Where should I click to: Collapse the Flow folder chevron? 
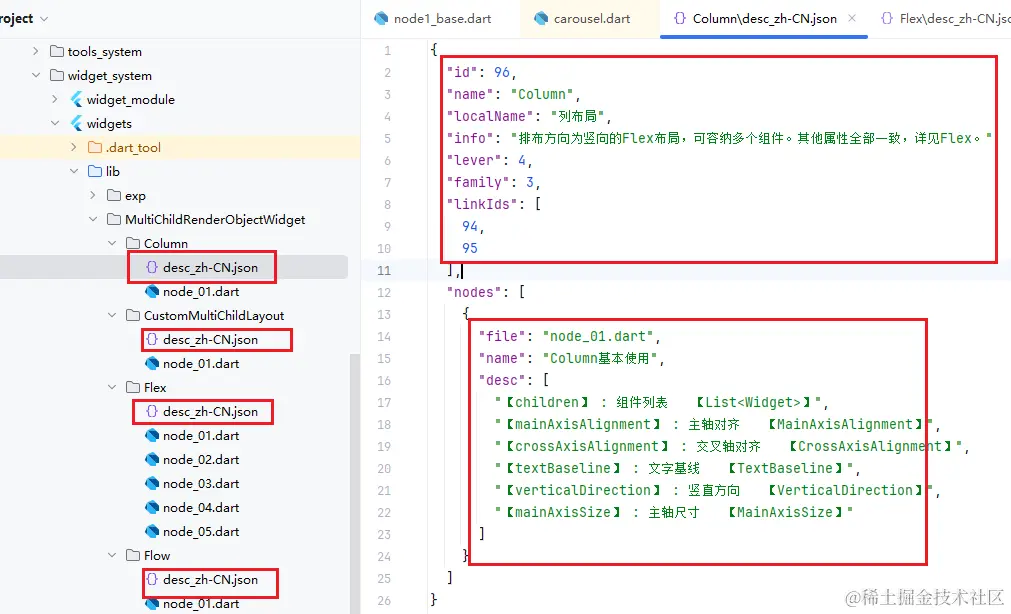pos(112,555)
